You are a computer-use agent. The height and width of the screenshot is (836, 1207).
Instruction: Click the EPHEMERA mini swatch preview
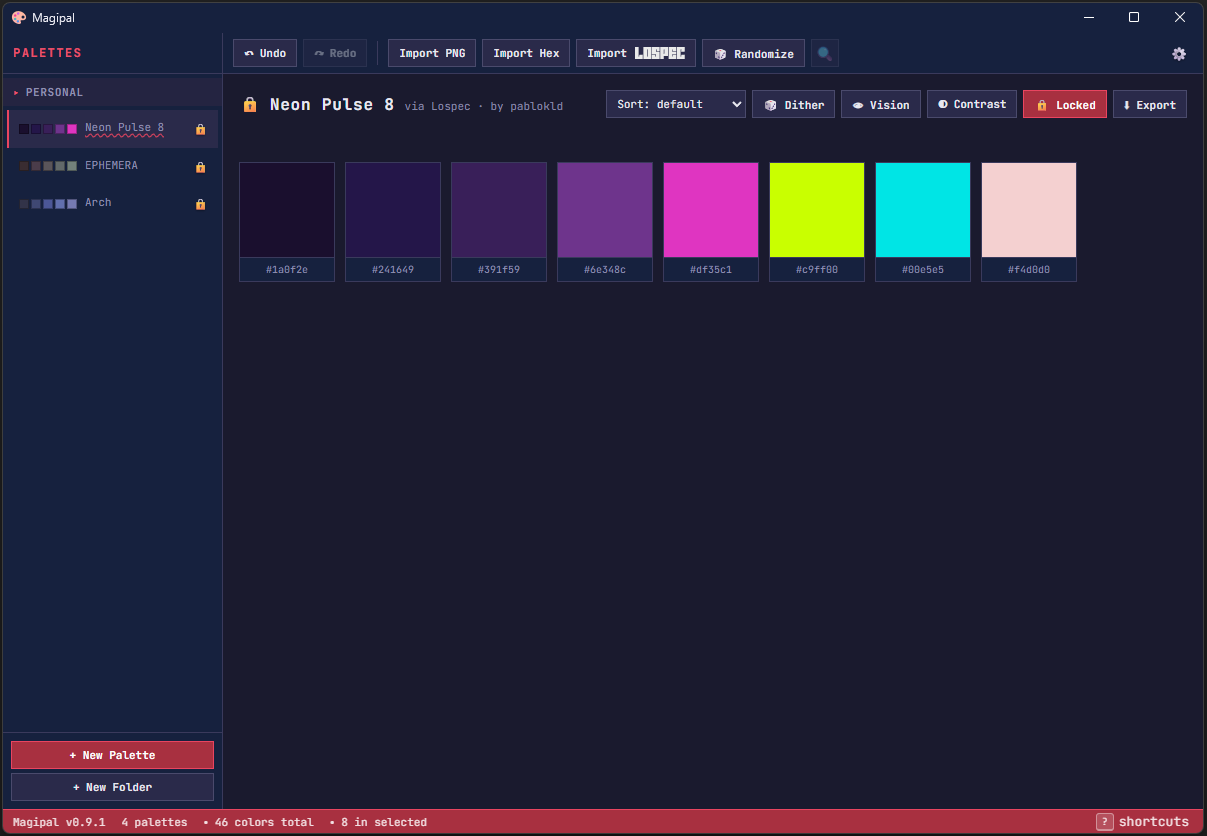[48, 166]
